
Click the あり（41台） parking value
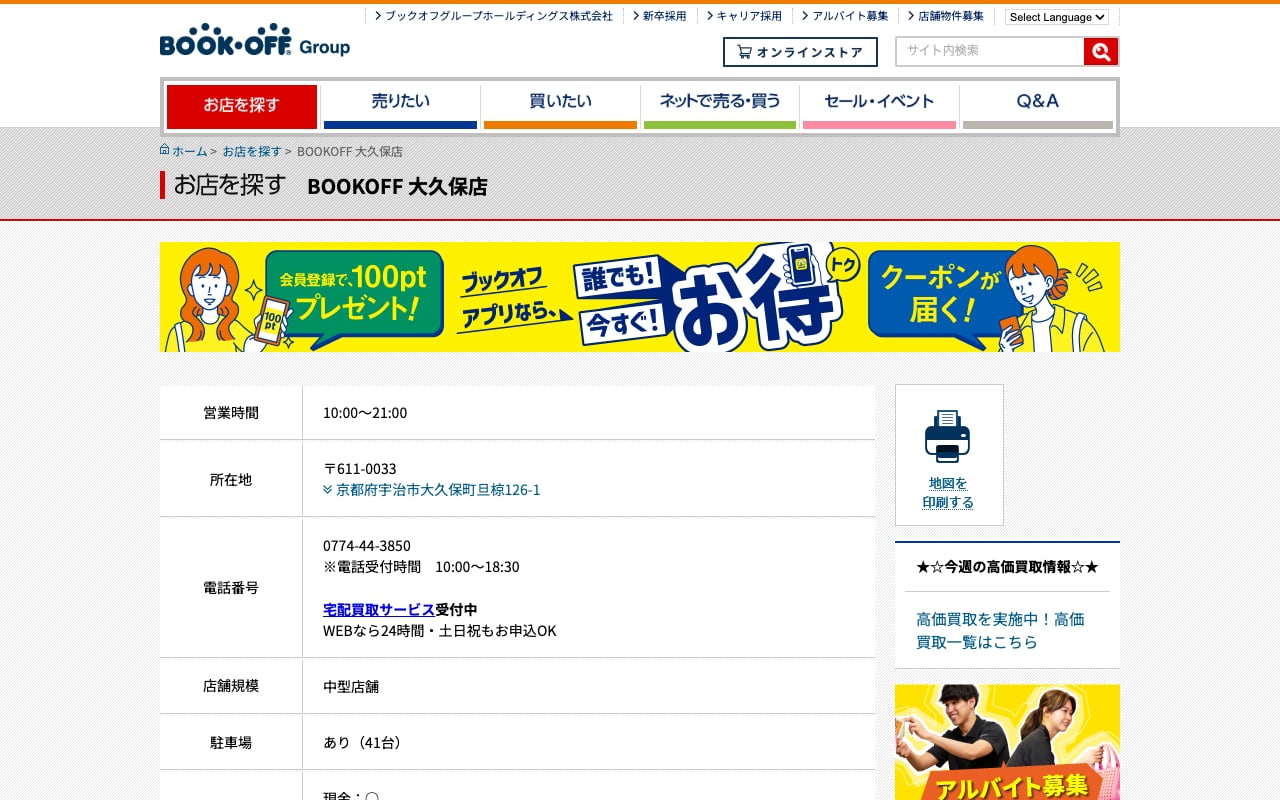point(363,743)
